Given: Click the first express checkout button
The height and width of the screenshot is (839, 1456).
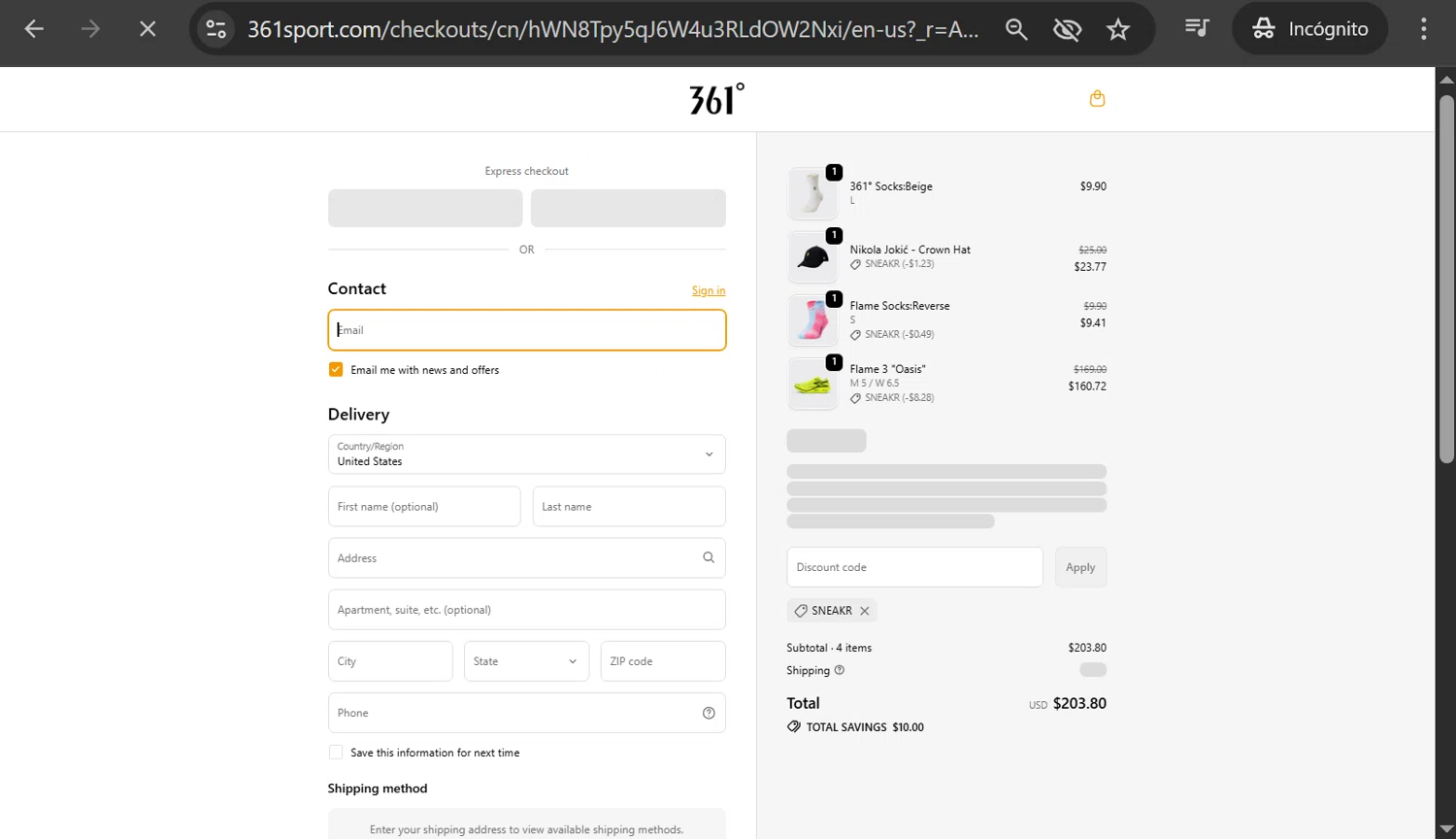Looking at the screenshot, I should (425, 208).
